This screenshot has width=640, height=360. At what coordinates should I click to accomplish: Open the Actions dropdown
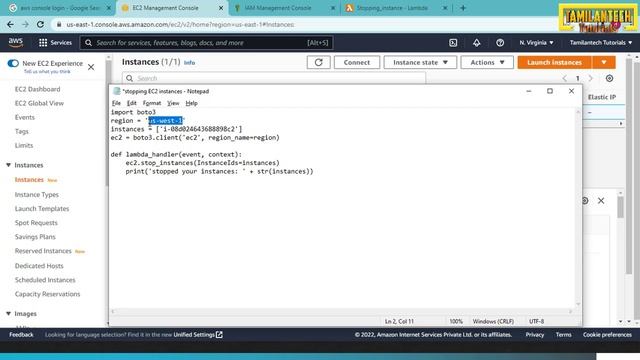pyautogui.click(x=487, y=62)
